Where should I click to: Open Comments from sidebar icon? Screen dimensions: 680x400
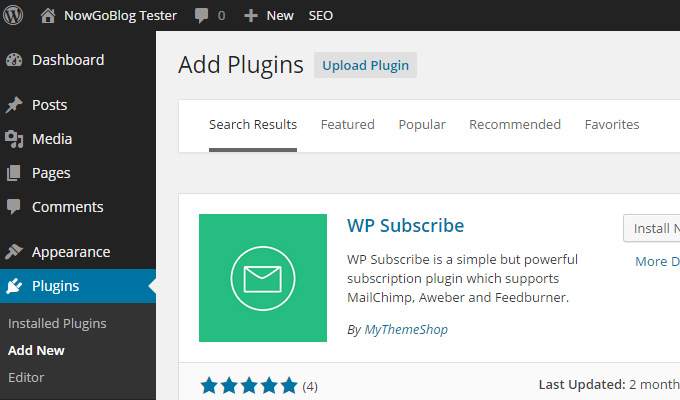[x=13, y=207]
